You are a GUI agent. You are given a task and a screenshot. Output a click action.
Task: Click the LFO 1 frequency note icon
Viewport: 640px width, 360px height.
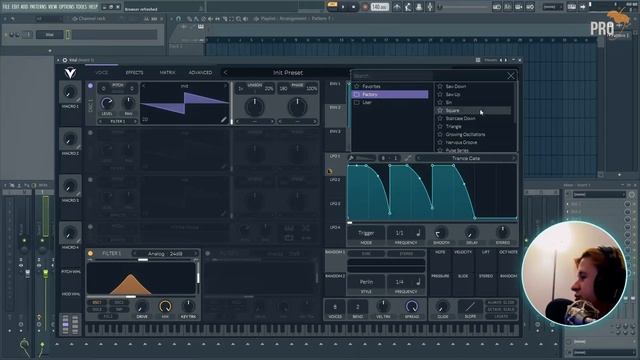tap(418, 233)
